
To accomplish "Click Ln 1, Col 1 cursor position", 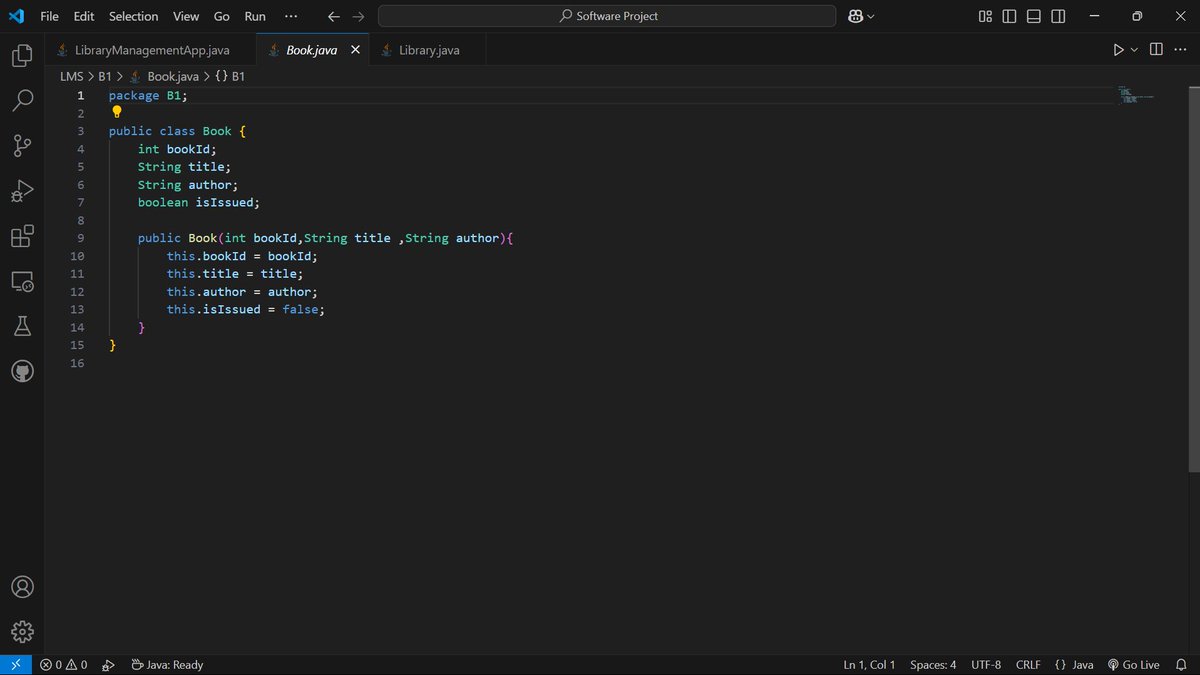I will [869, 664].
